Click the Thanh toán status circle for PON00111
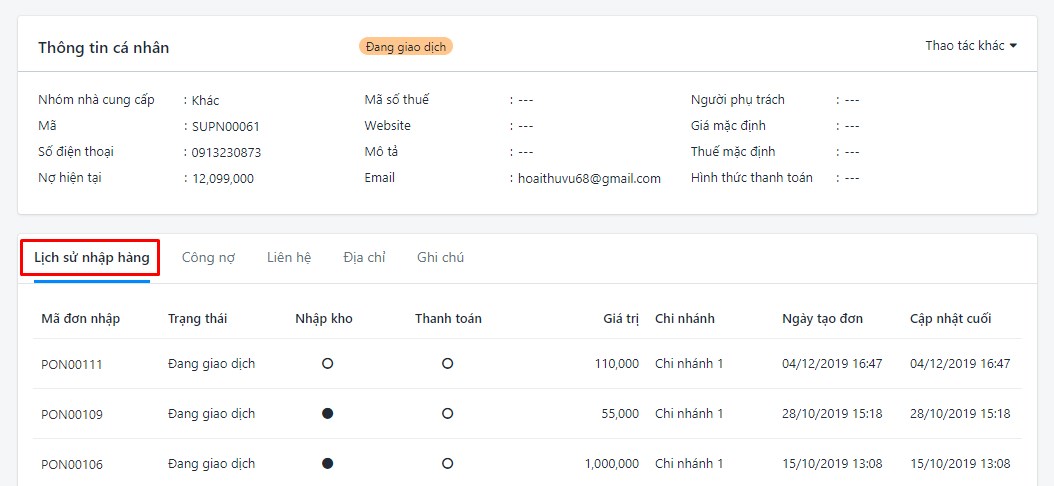Image resolution: width=1054 pixels, height=486 pixels. (448, 364)
